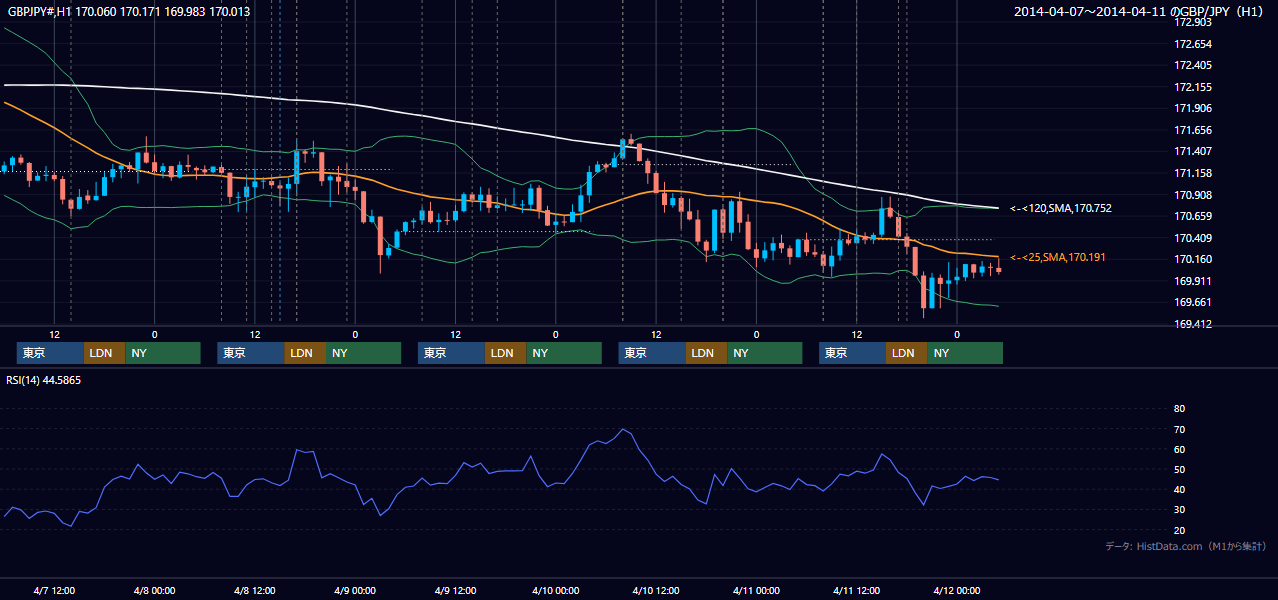Click the 171.906 price axis label
Screen dimensions: 1278x600
(x=1192, y=108)
